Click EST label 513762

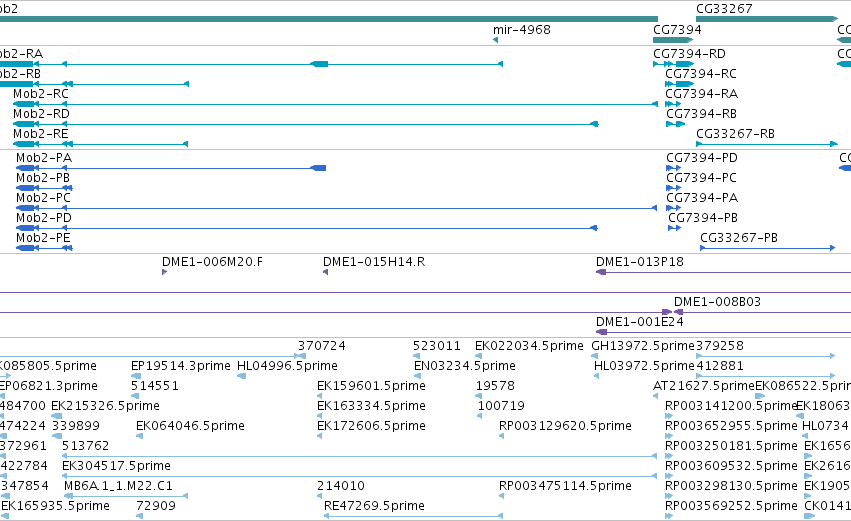click(x=85, y=447)
